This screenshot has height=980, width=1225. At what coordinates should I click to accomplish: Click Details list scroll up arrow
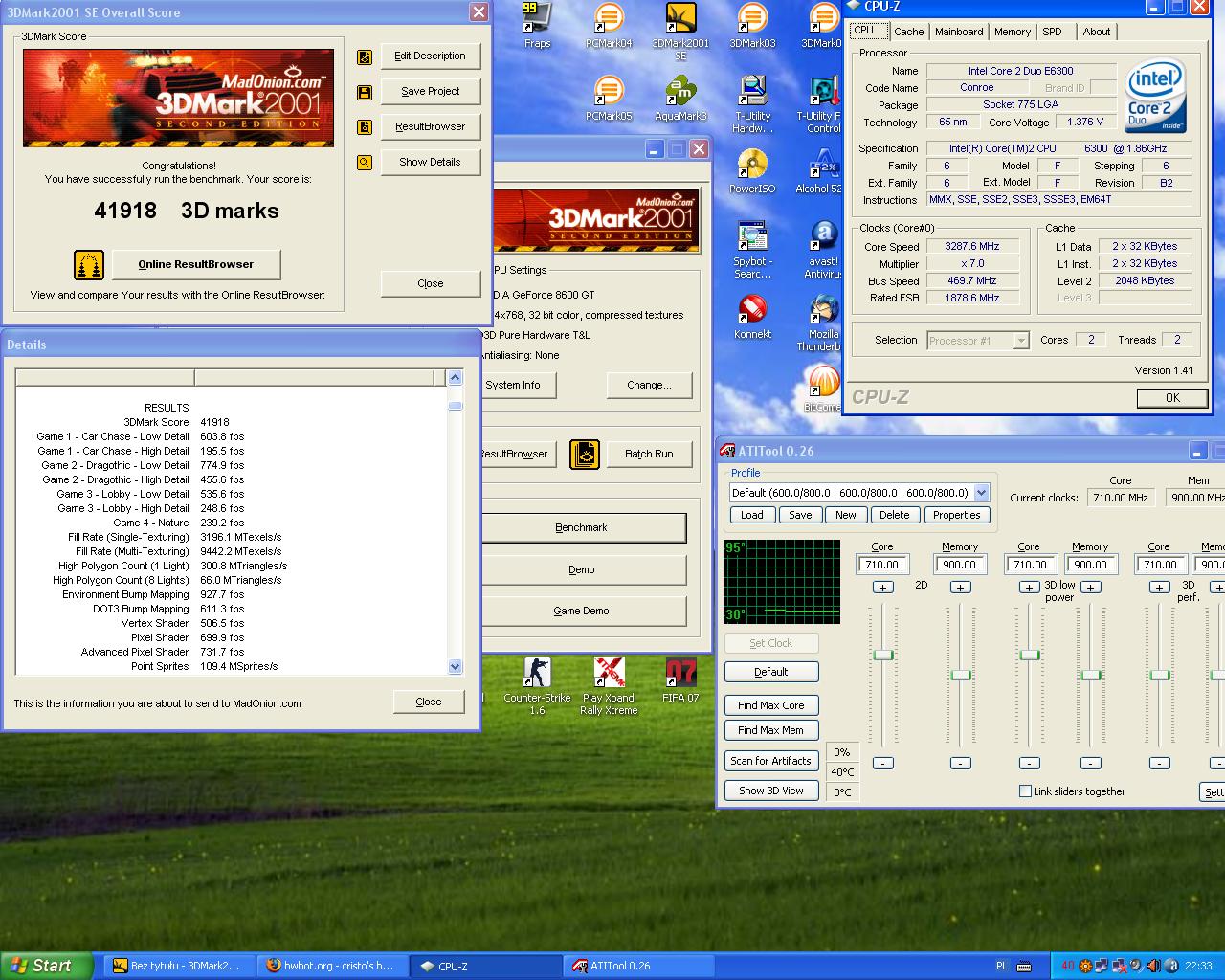click(x=455, y=377)
